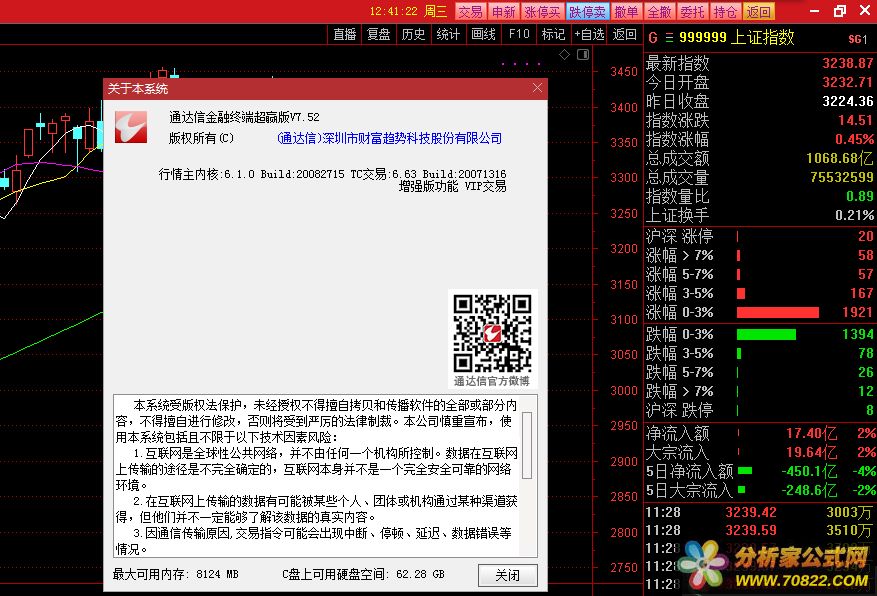Image resolution: width=877 pixels, height=596 pixels.
Task: Add stock via +自选 item
Action: click(x=589, y=35)
